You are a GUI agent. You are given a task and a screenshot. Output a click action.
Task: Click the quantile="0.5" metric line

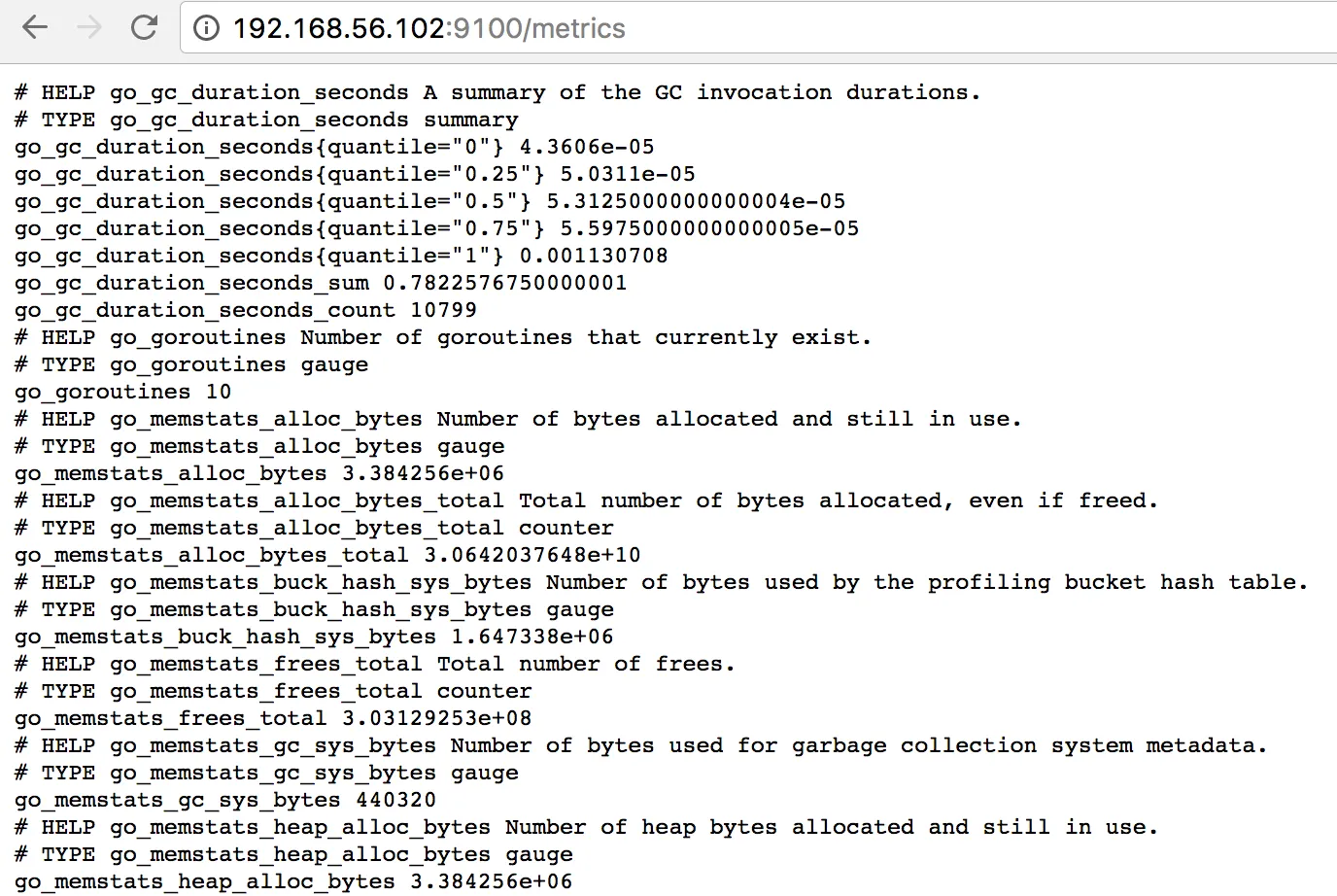[429, 201]
